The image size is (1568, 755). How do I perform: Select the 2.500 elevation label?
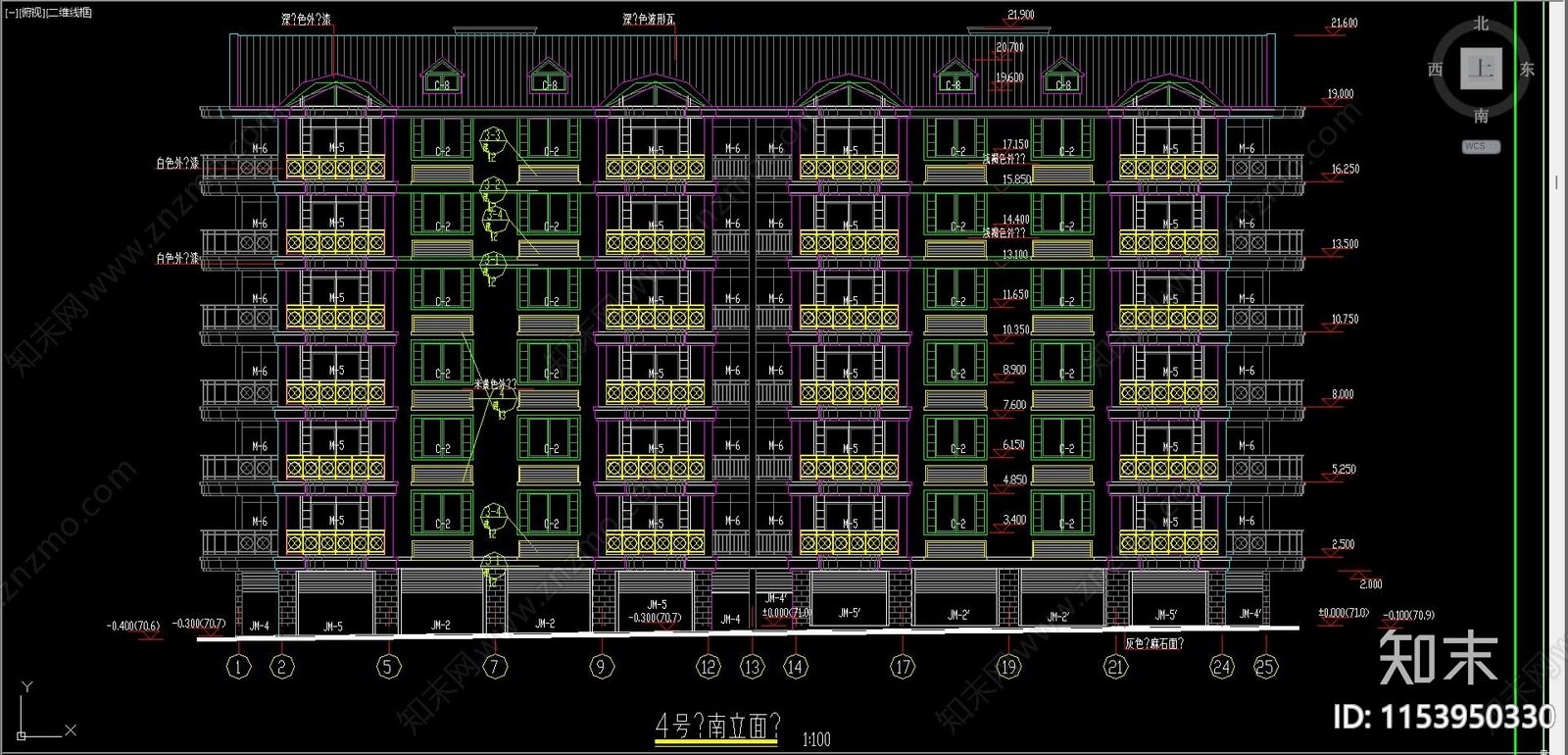pyautogui.click(x=1343, y=544)
